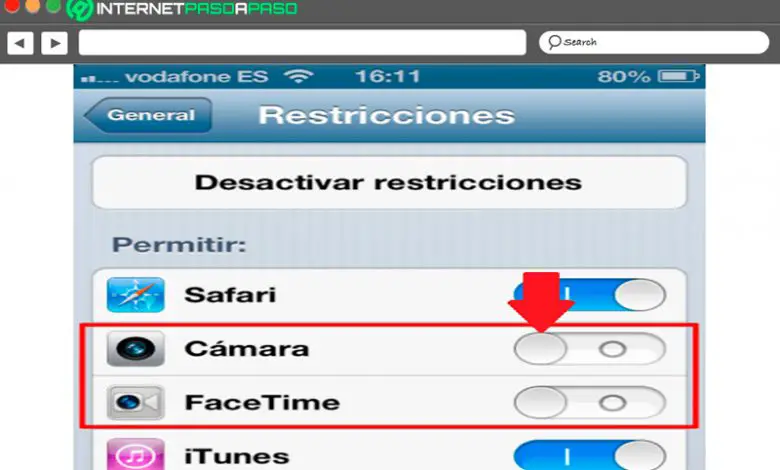Enable the Cámara switch
The width and height of the screenshot is (780, 470).
[x=590, y=349]
